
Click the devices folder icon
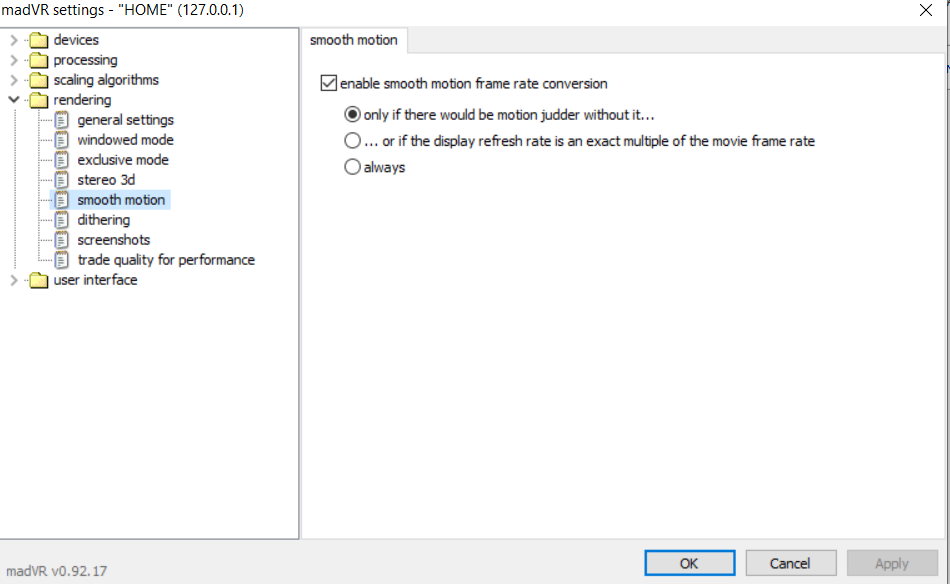tap(39, 40)
